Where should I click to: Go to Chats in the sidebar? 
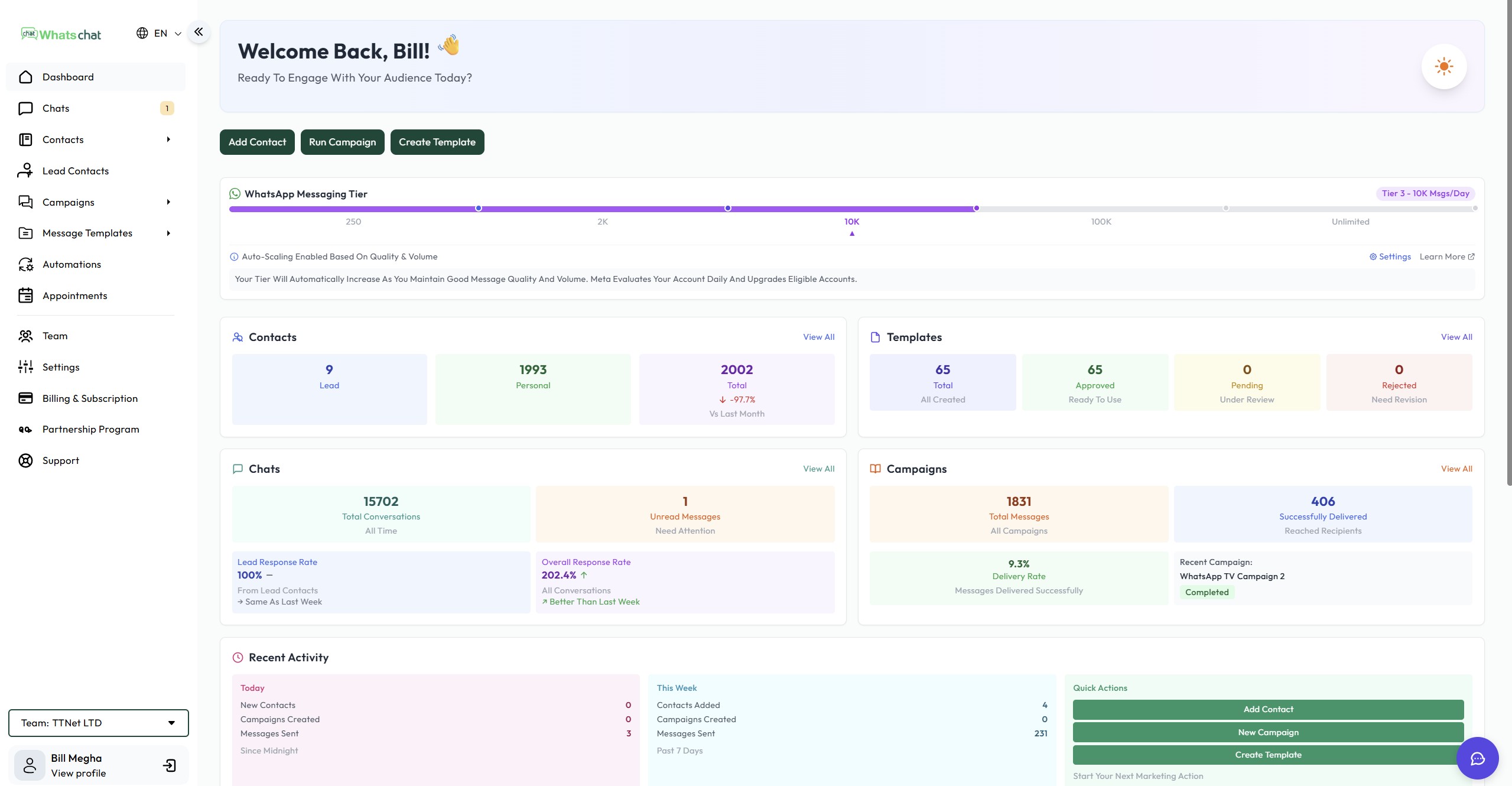56,108
